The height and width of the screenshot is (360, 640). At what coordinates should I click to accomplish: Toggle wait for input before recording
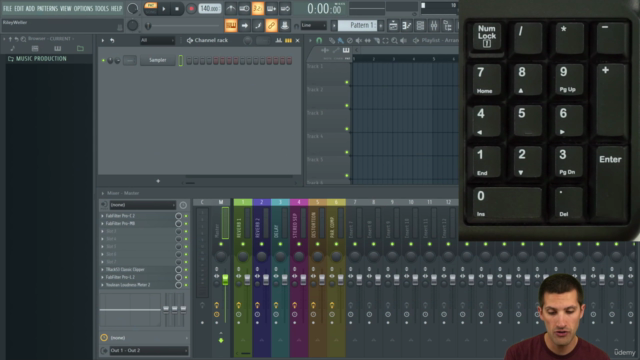pos(244,9)
